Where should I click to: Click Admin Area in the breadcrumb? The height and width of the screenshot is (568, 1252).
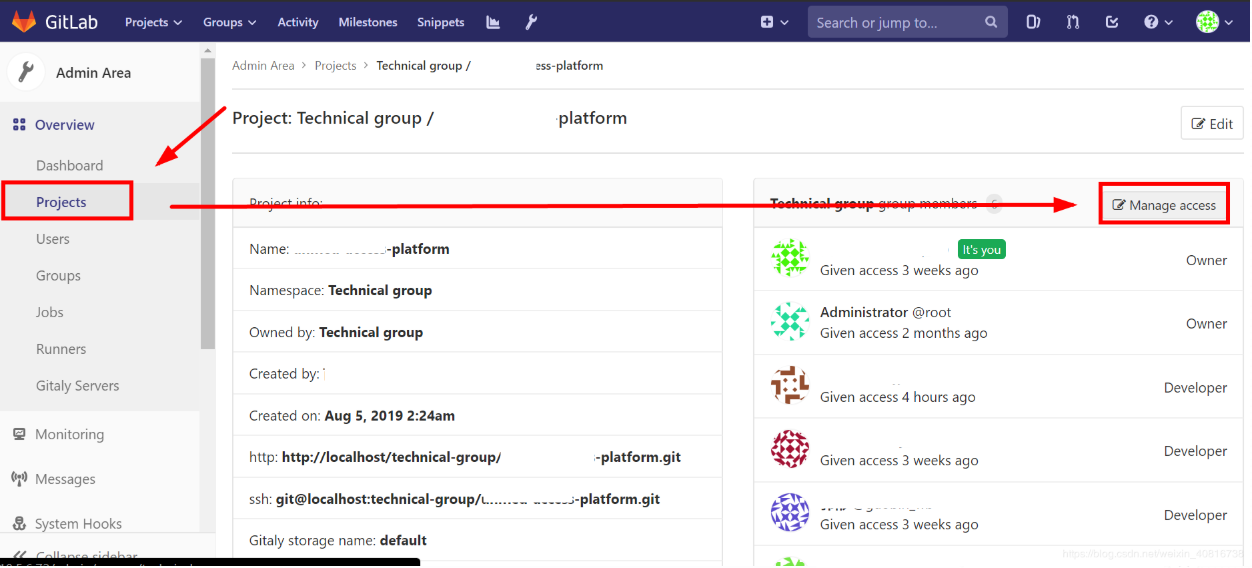(x=263, y=66)
